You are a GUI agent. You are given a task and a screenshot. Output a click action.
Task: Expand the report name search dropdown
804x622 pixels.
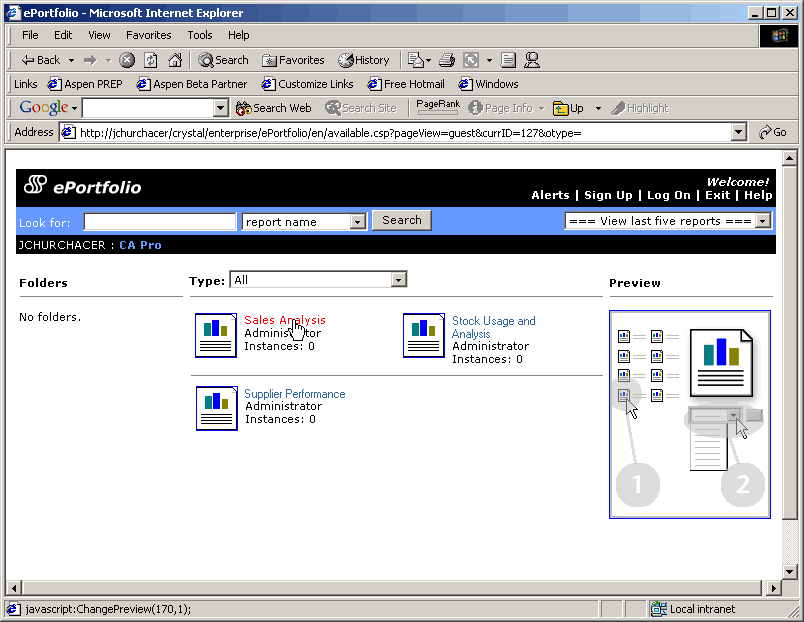[358, 222]
